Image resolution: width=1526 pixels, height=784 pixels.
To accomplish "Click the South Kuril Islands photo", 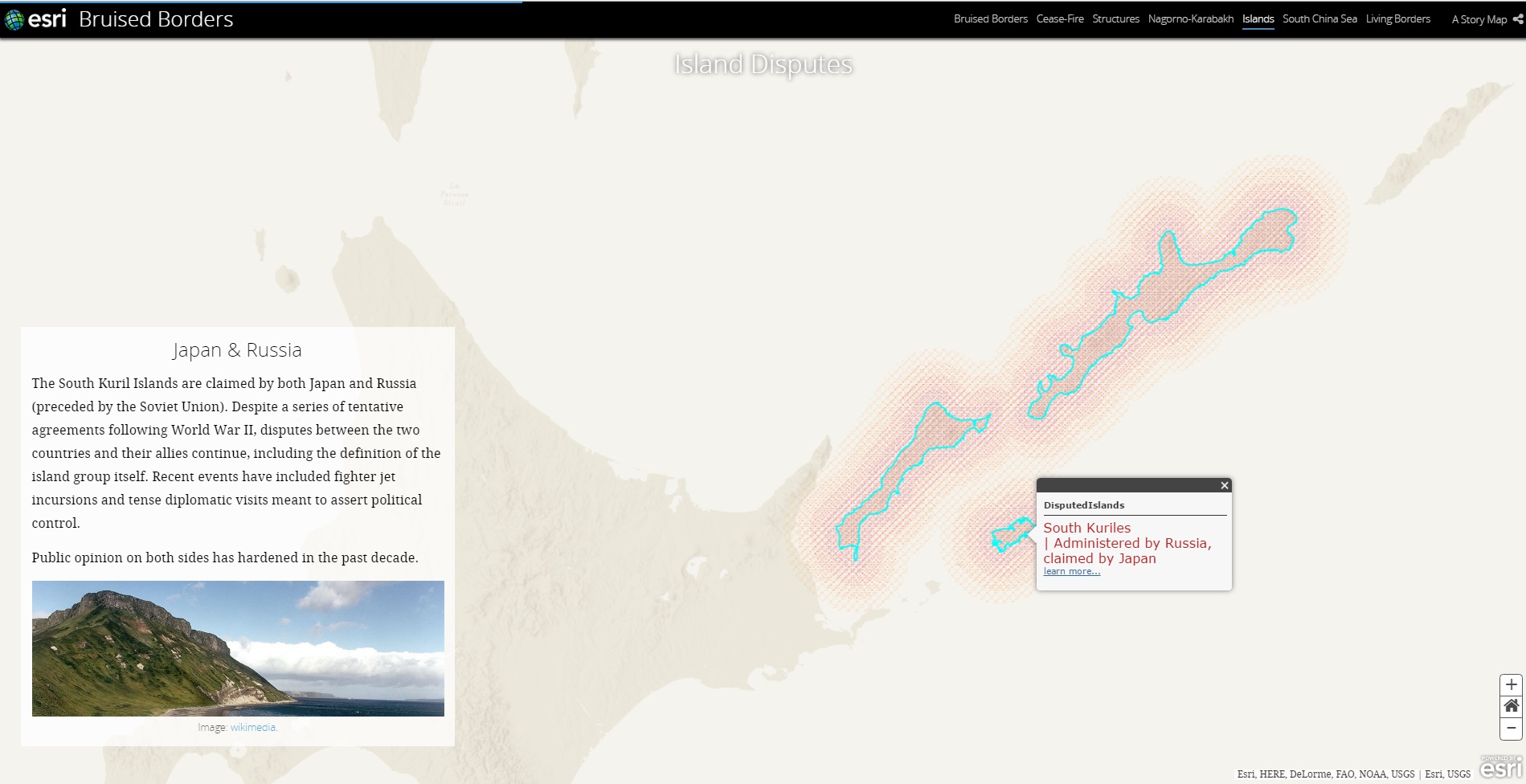I will tap(238, 648).
